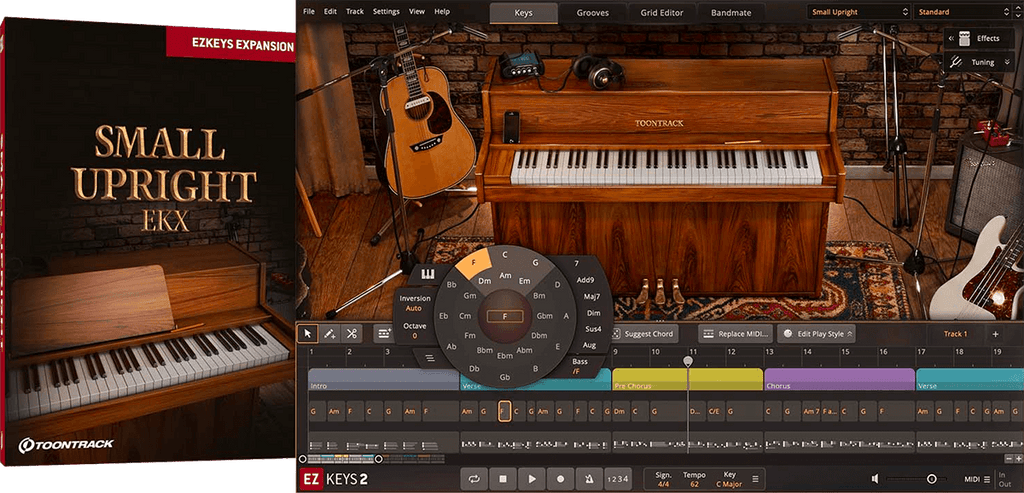Select the Track 1 tab
Viewport: 1024px width, 493px height.
pos(955,334)
